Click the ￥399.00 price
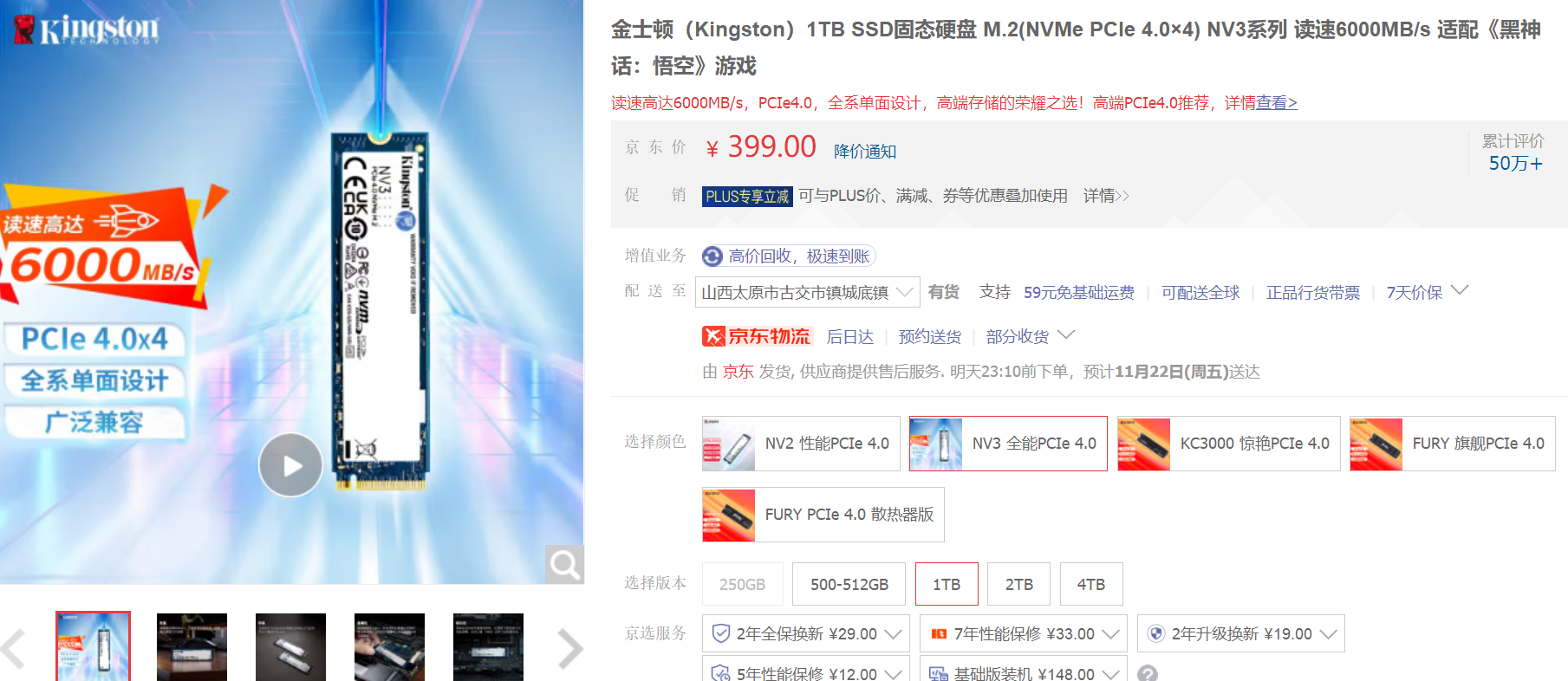This screenshot has width=1568, height=681. point(761,147)
